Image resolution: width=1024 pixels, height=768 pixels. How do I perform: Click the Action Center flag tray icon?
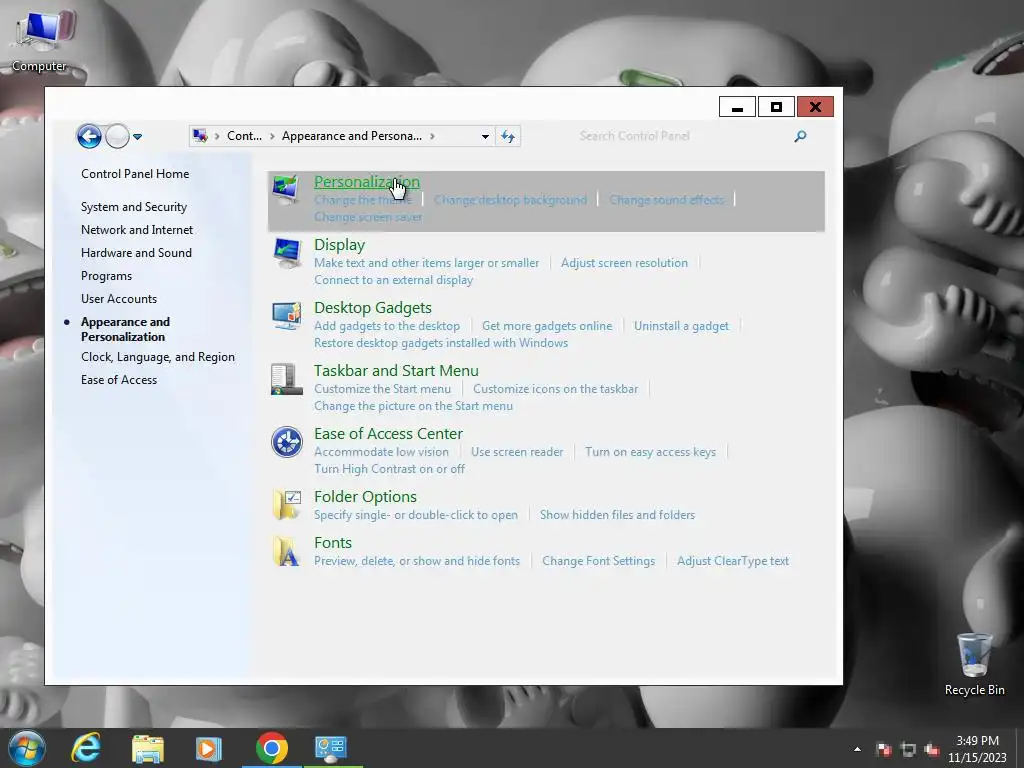tap(884, 749)
